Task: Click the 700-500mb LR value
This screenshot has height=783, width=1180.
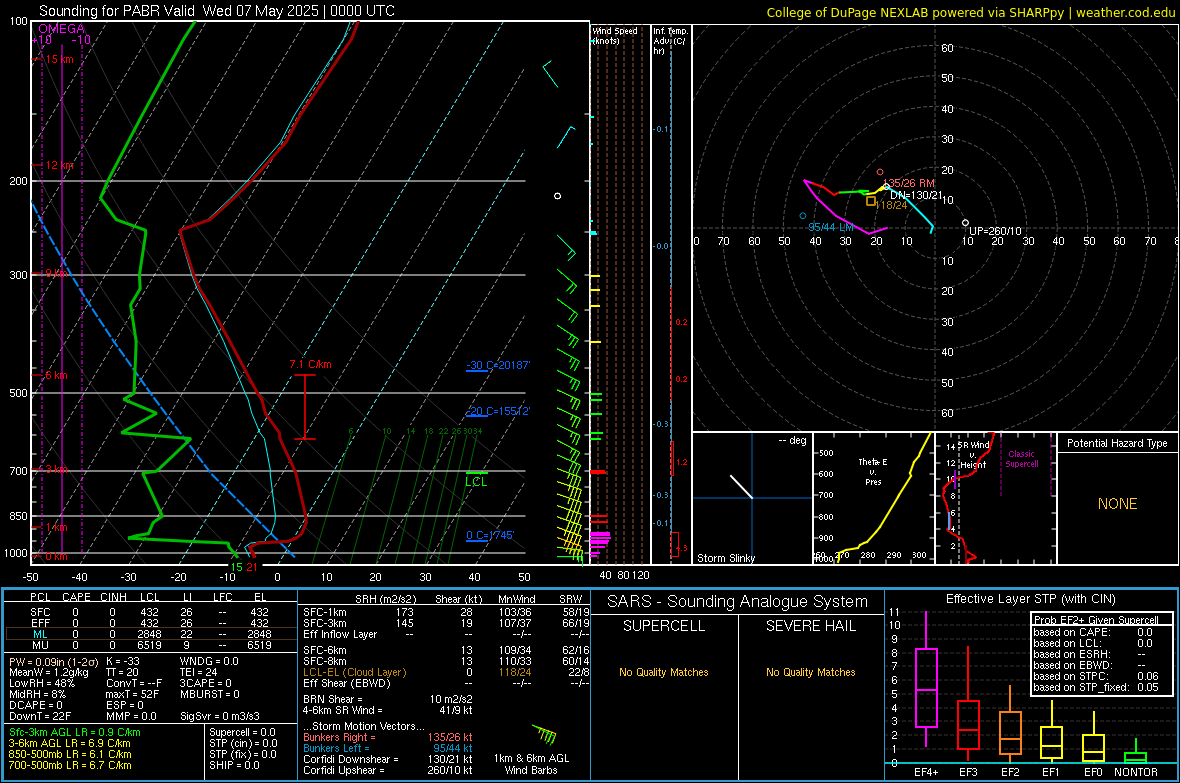Action: click(70, 765)
